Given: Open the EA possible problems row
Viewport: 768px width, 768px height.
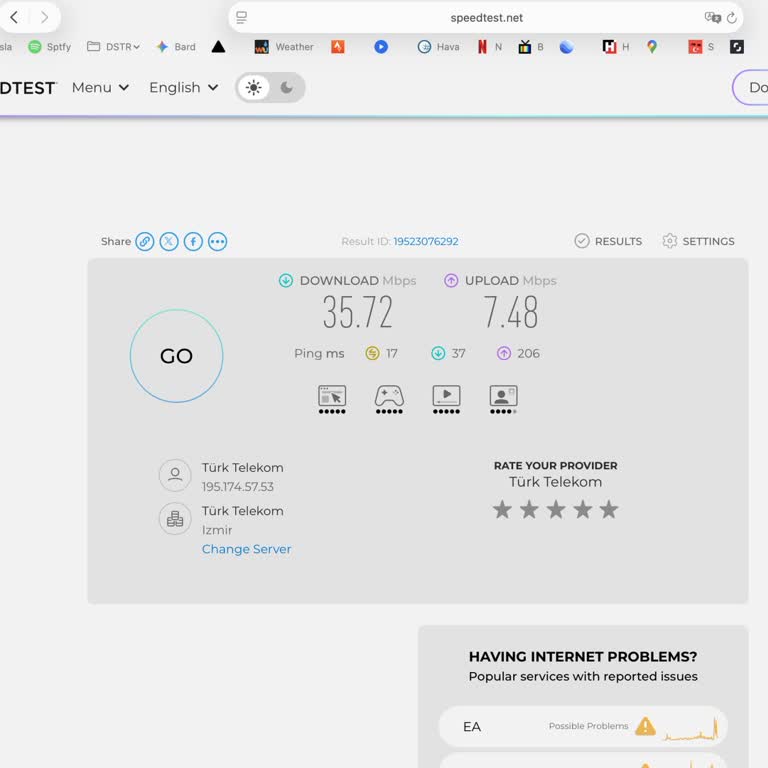Looking at the screenshot, I should (583, 726).
